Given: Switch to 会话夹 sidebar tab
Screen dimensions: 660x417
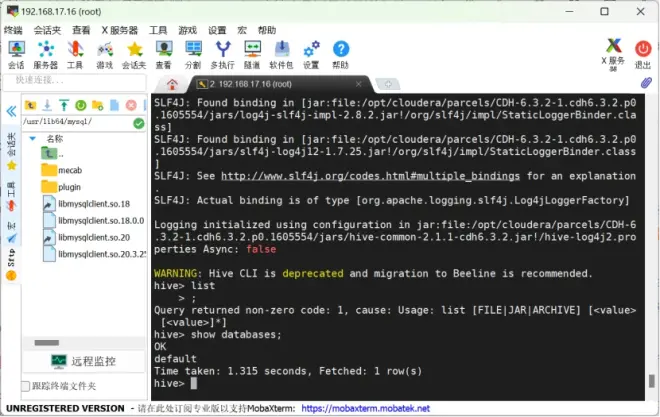Looking at the screenshot, I should click(x=11, y=151).
